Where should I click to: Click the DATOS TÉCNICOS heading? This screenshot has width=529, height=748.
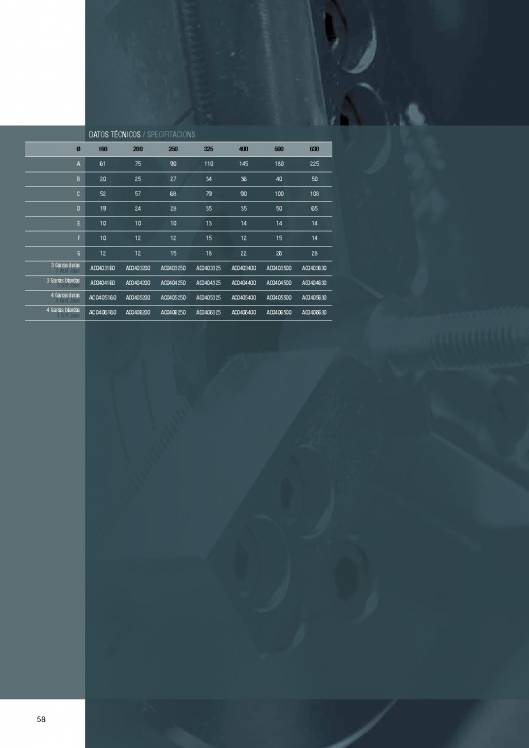(114, 135)
